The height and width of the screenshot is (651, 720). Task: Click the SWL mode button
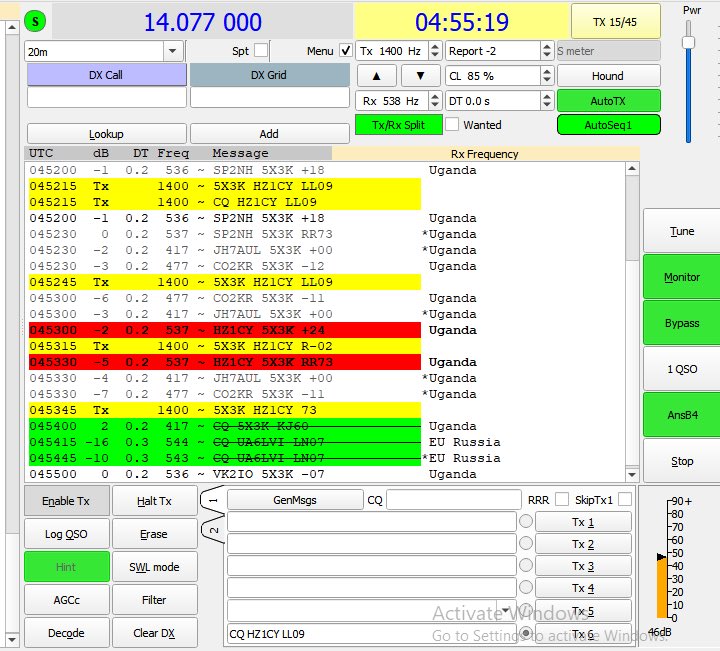[155, 567]
